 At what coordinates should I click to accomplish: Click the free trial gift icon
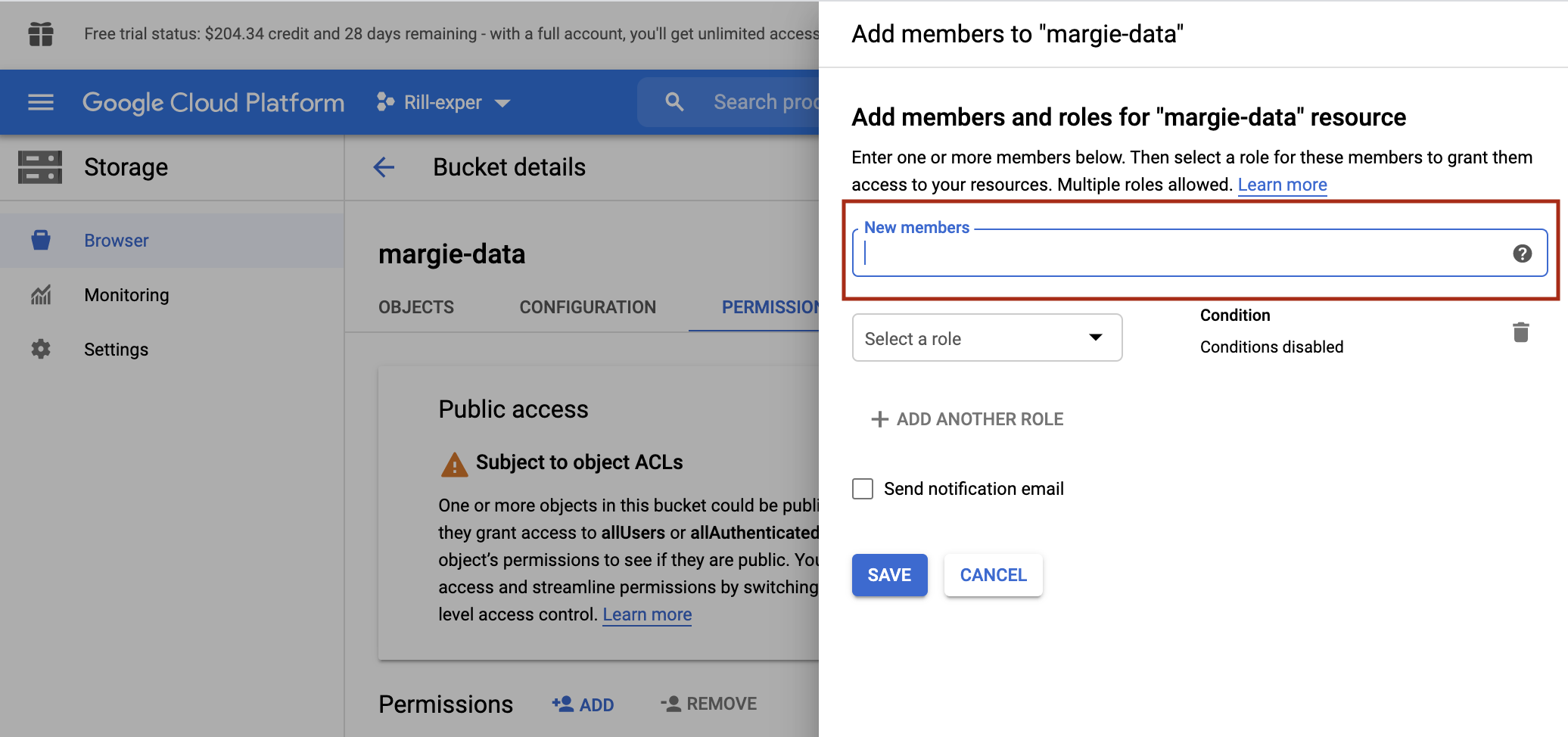pos(41,34)
